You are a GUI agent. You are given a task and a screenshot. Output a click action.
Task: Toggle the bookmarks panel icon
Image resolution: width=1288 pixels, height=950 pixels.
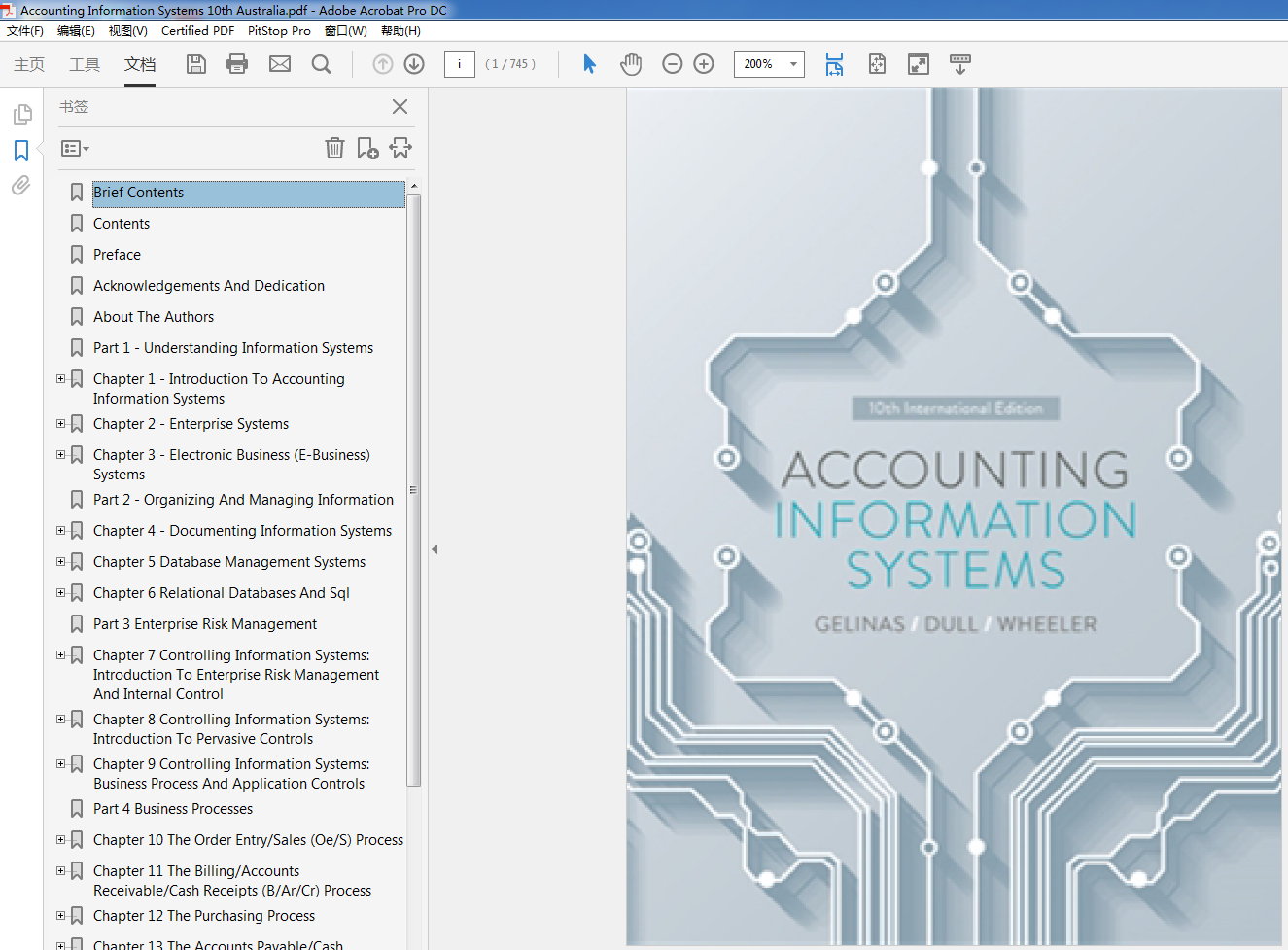21,151
